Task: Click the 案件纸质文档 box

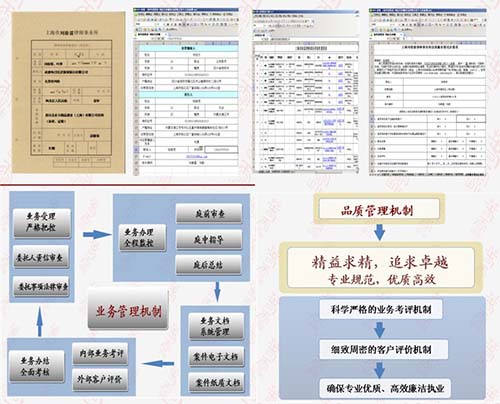Action: pyautogui.click(x=217, y=382)
